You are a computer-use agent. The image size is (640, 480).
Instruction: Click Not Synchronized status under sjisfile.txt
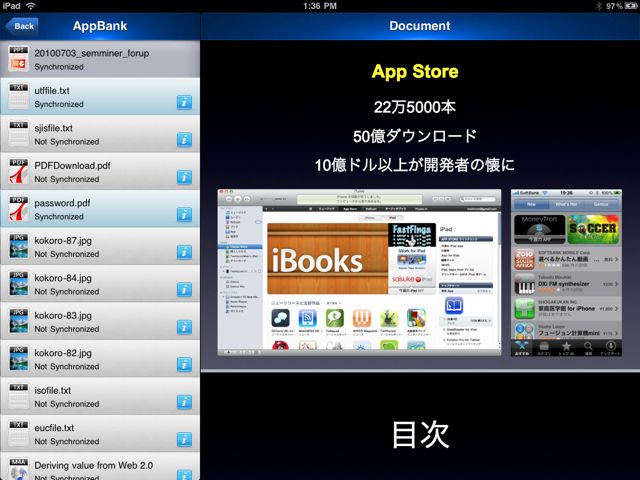67,142
